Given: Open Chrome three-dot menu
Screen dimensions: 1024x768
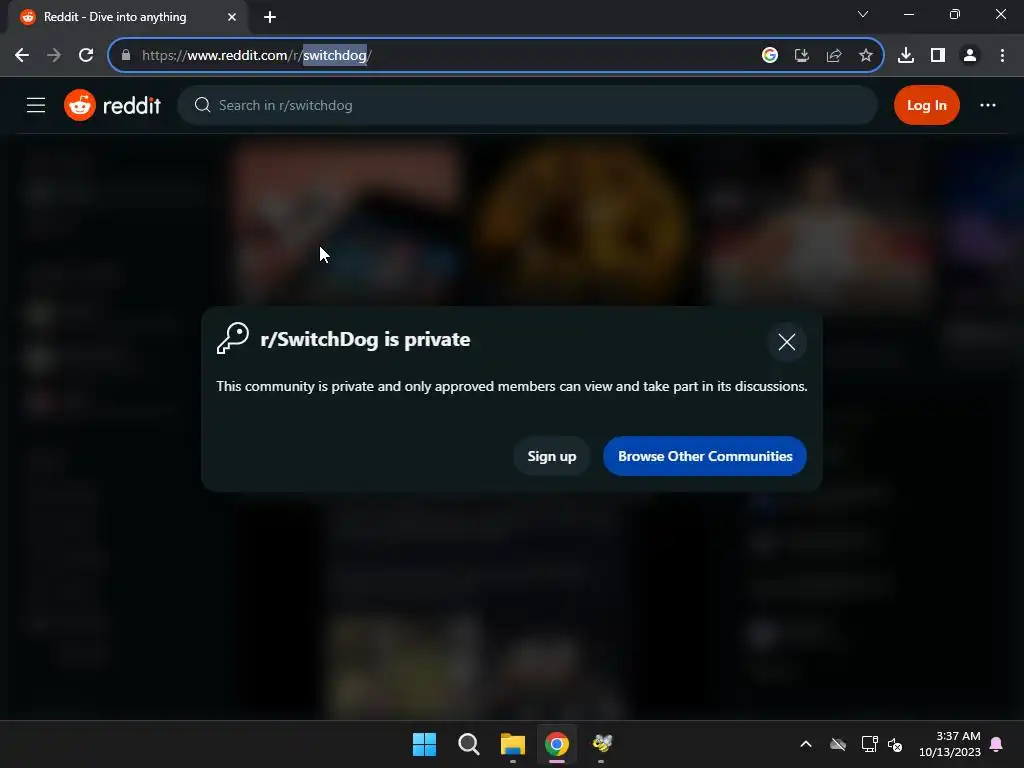Looking at the screenshot, I should point(1002,56).
